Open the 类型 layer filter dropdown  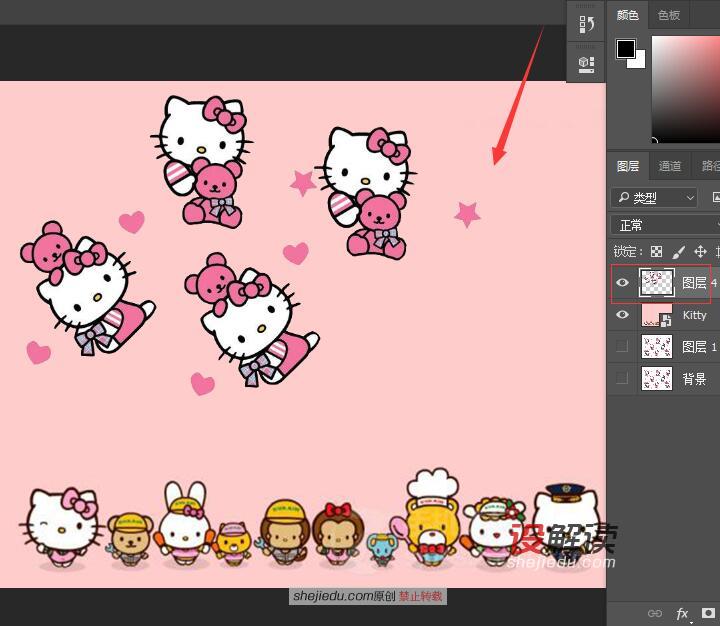click(x=655, y=198)
